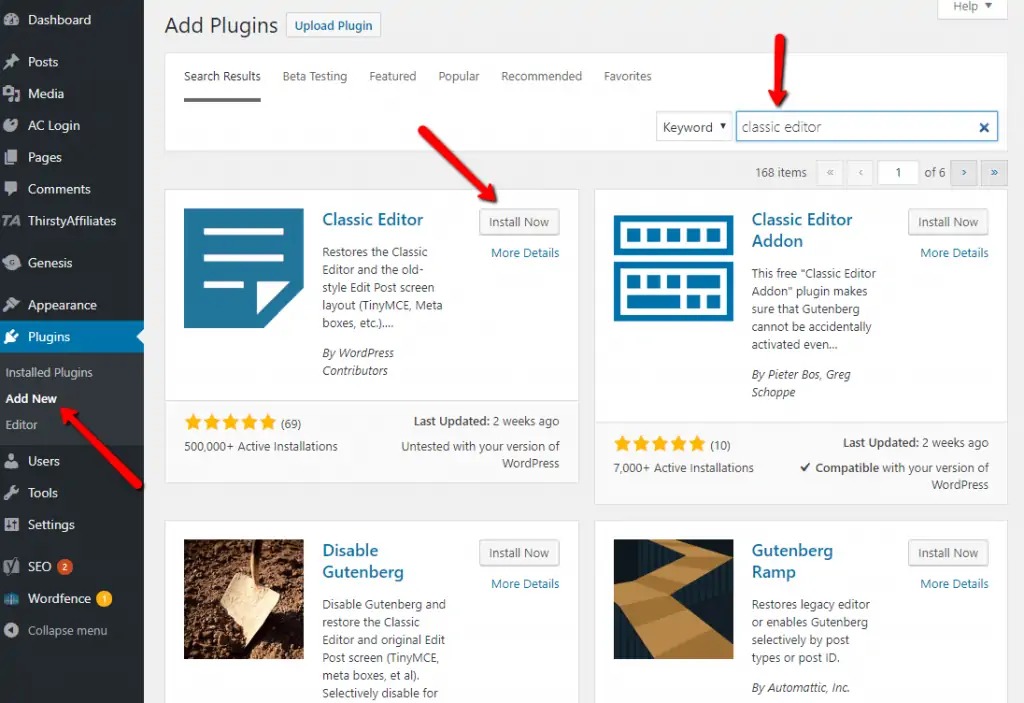Viewport: 1024px width, 703px height.
Task: Click the Classic Editor Addon plugin thumbnail
Action: click(673, 268)
